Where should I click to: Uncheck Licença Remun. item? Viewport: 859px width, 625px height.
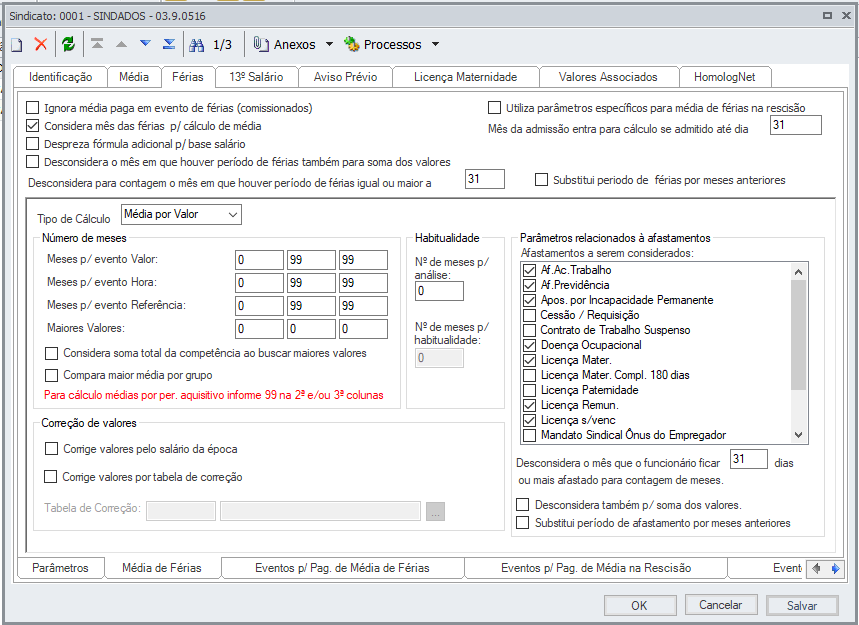[x=529, y=405]
